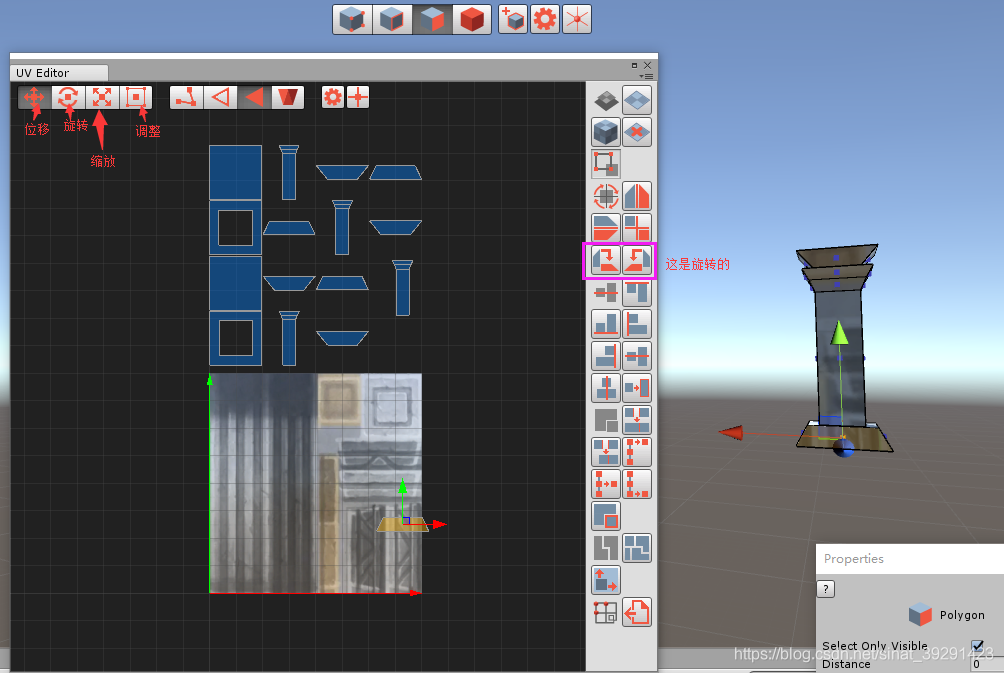The image size is (1004, 673).
Task: Click the selection rectangle with red corners icon
Action: (605, 164)
